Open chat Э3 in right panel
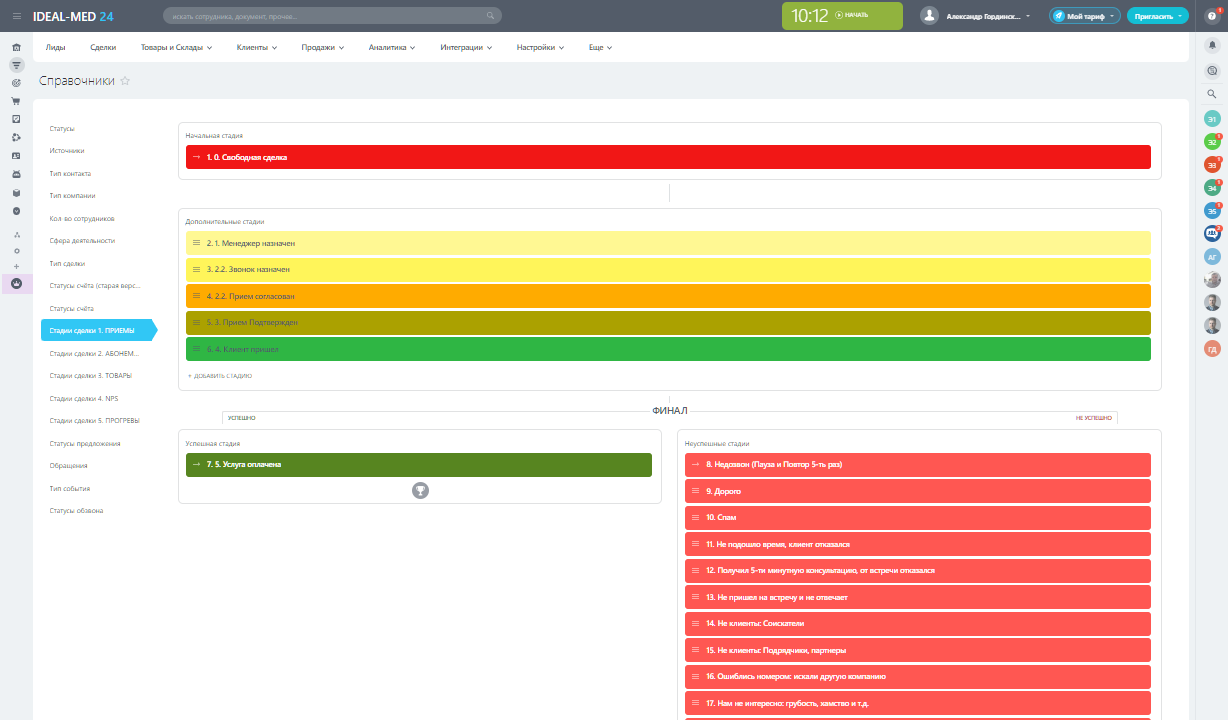The width and height of the screenshot is (1228, 720). 1212,165
